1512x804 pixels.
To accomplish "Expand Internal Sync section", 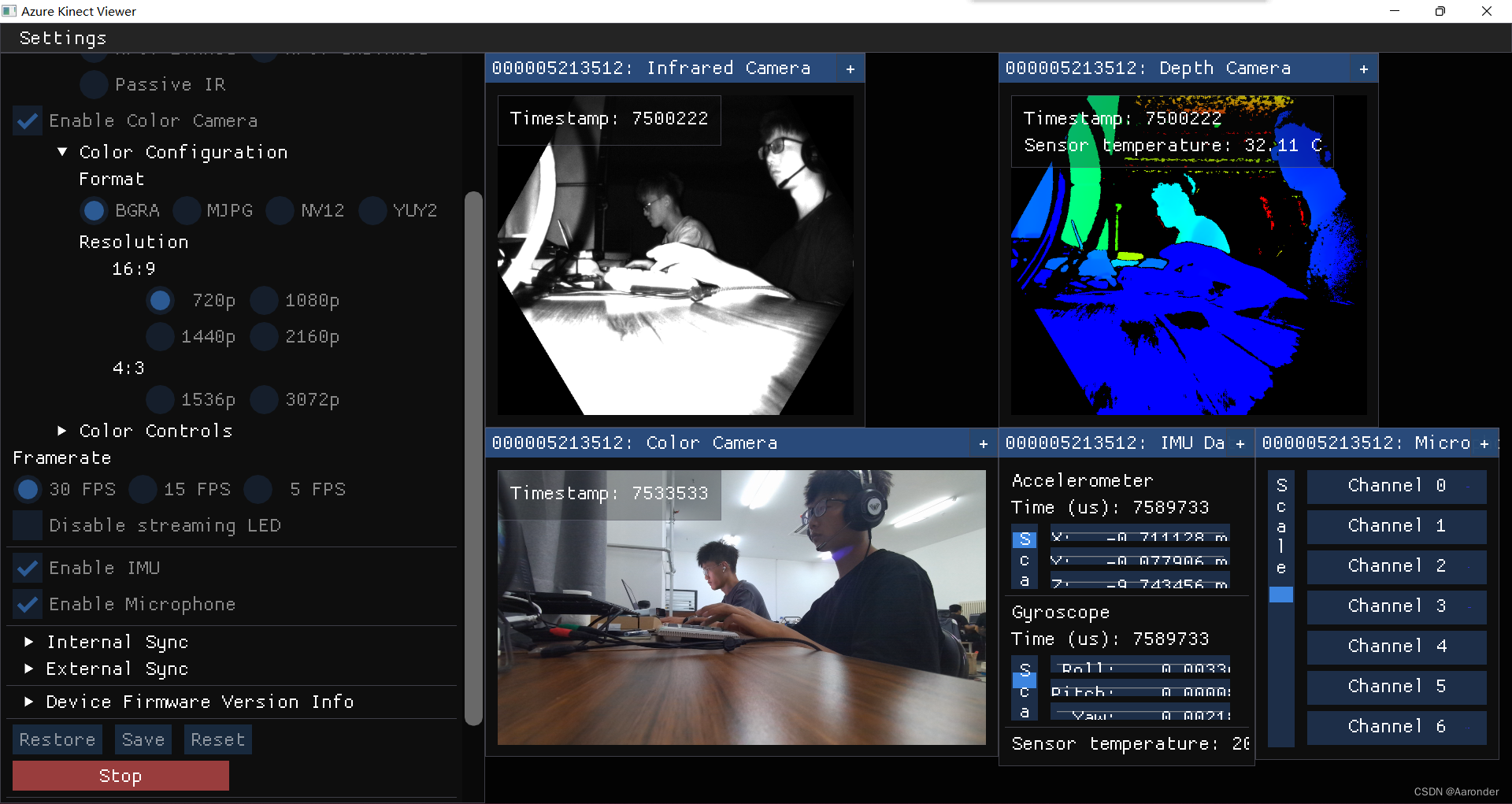I will point(29,642).
